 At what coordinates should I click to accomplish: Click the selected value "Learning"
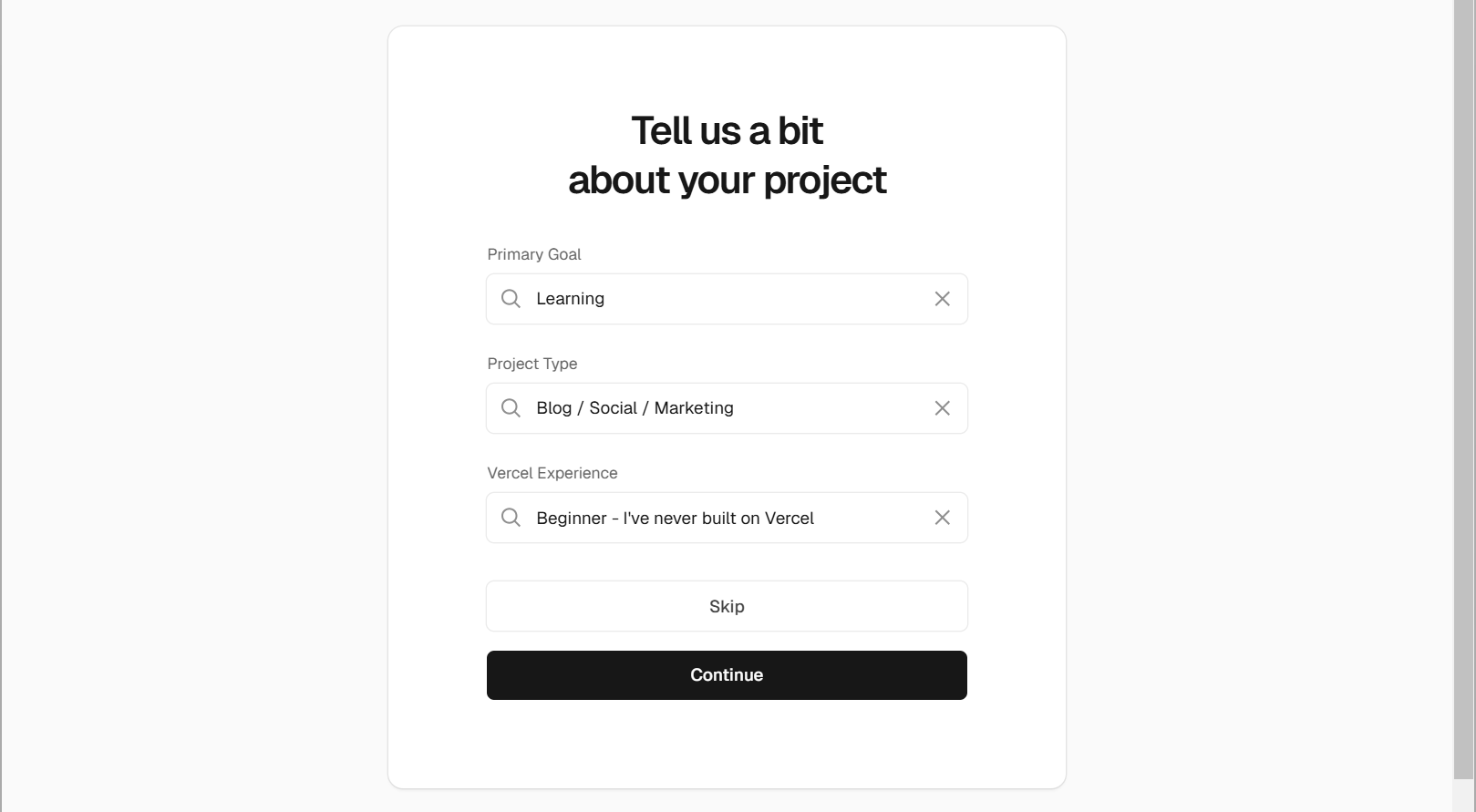570,299
